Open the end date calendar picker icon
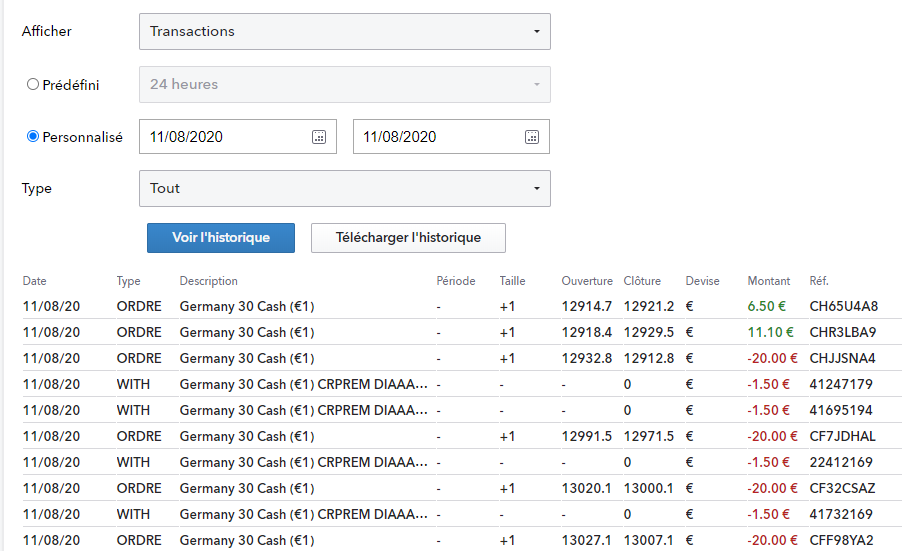 [533, 137]
